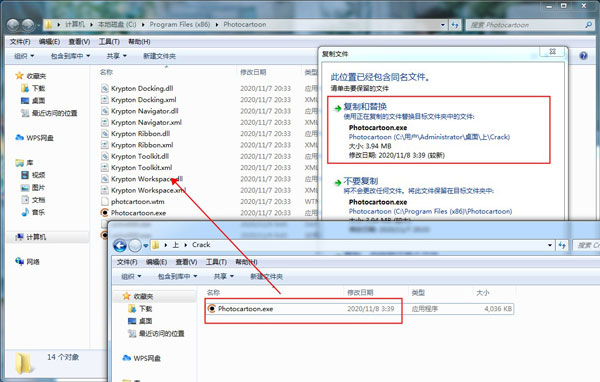This screenshot has width=600, height=382.
Task: Open 文件(F) menu in Crack window
Action: (x=127, y=262)
